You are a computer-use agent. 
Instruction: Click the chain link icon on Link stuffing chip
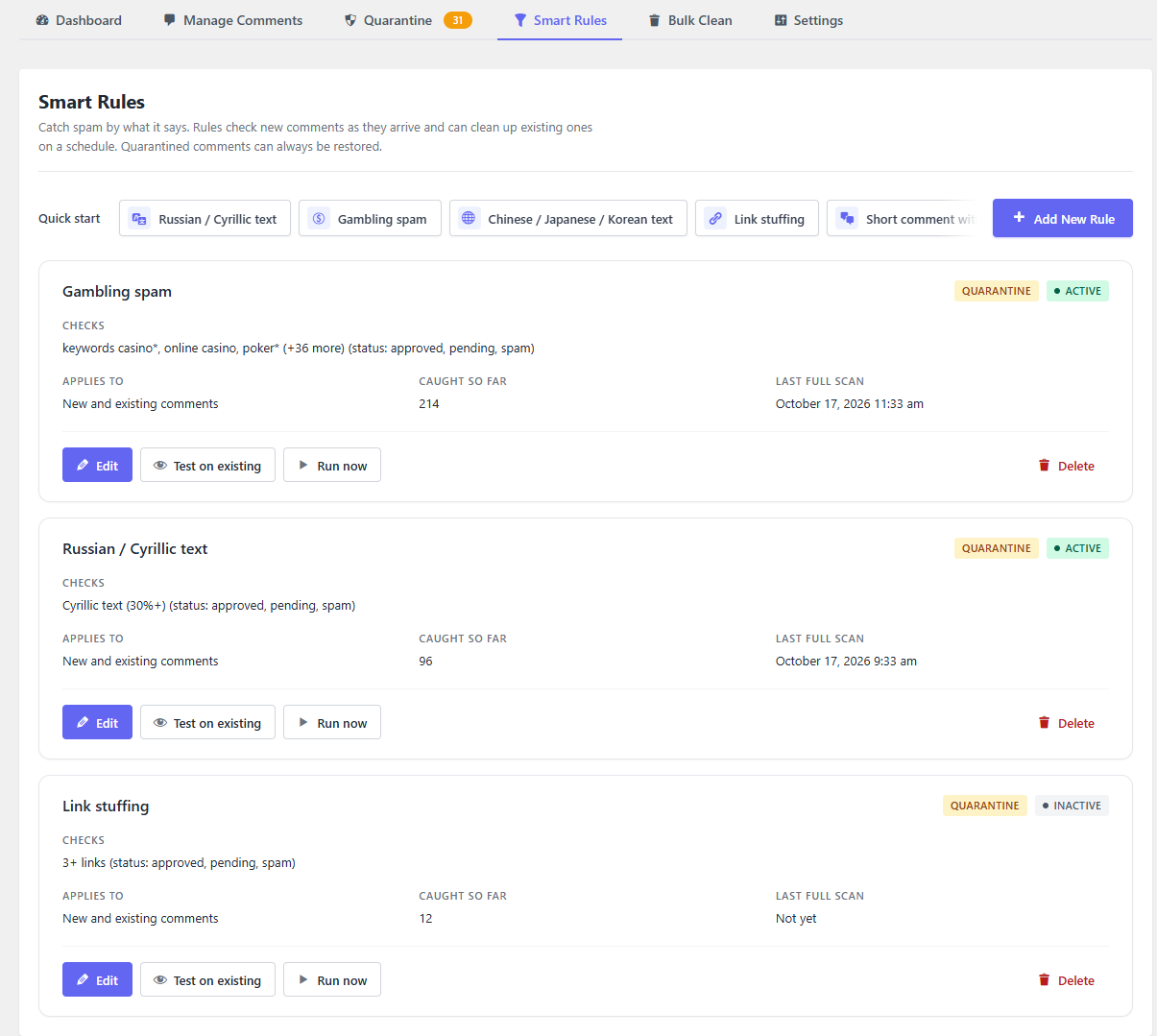point(715,218)
